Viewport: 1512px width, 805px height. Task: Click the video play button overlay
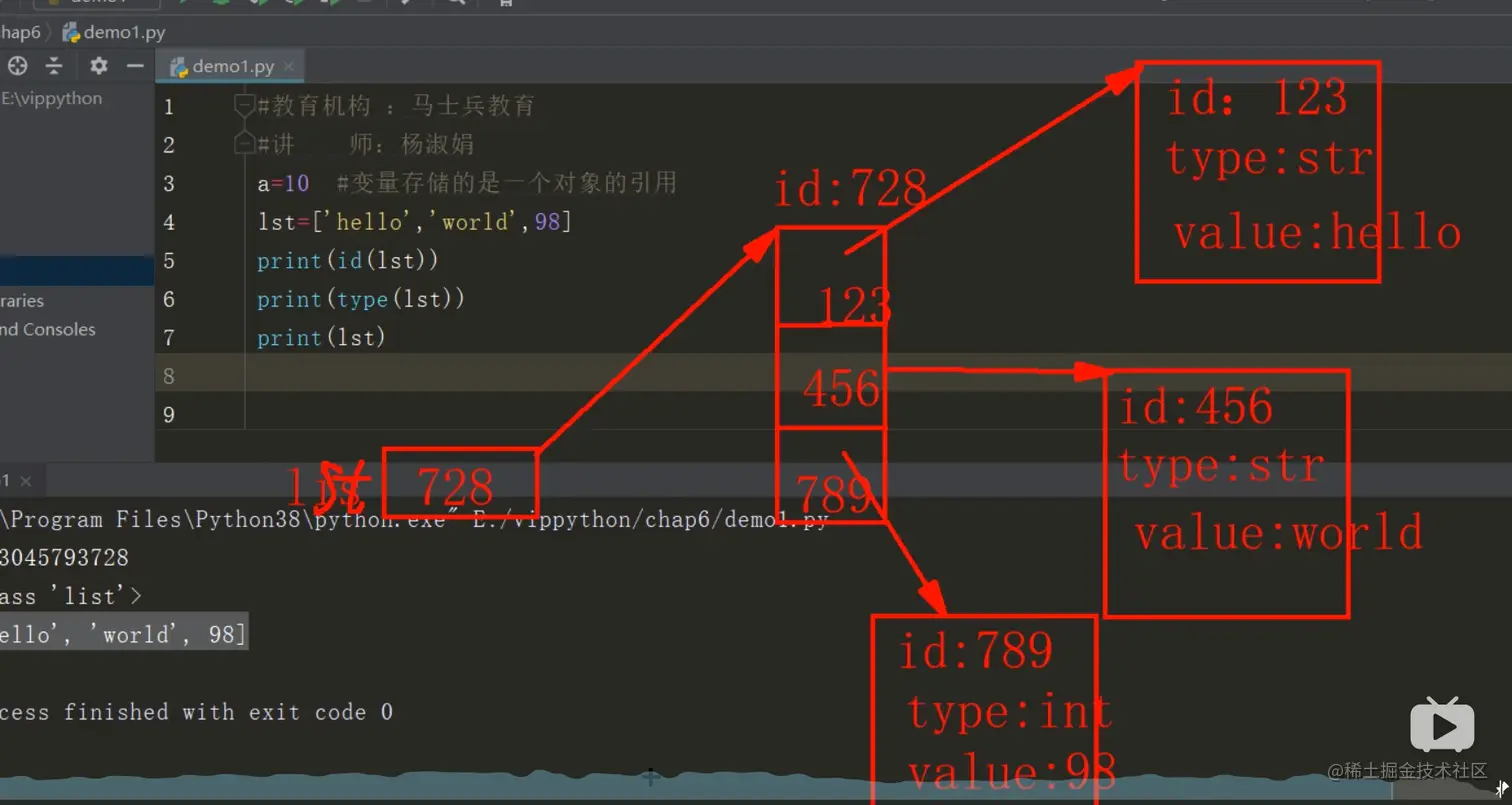[x=1442, y=725]
